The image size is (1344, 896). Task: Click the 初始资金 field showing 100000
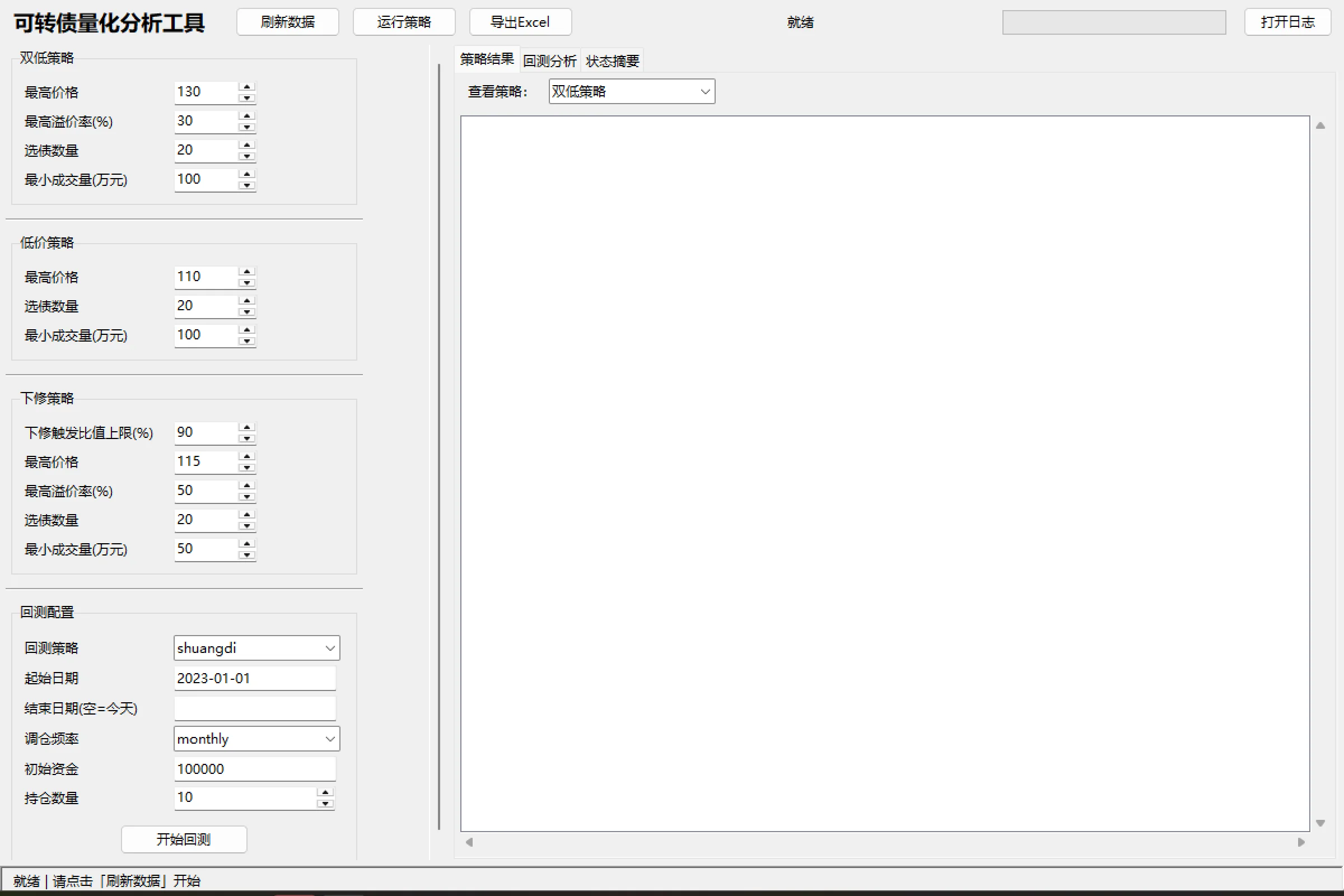point(255,769)
